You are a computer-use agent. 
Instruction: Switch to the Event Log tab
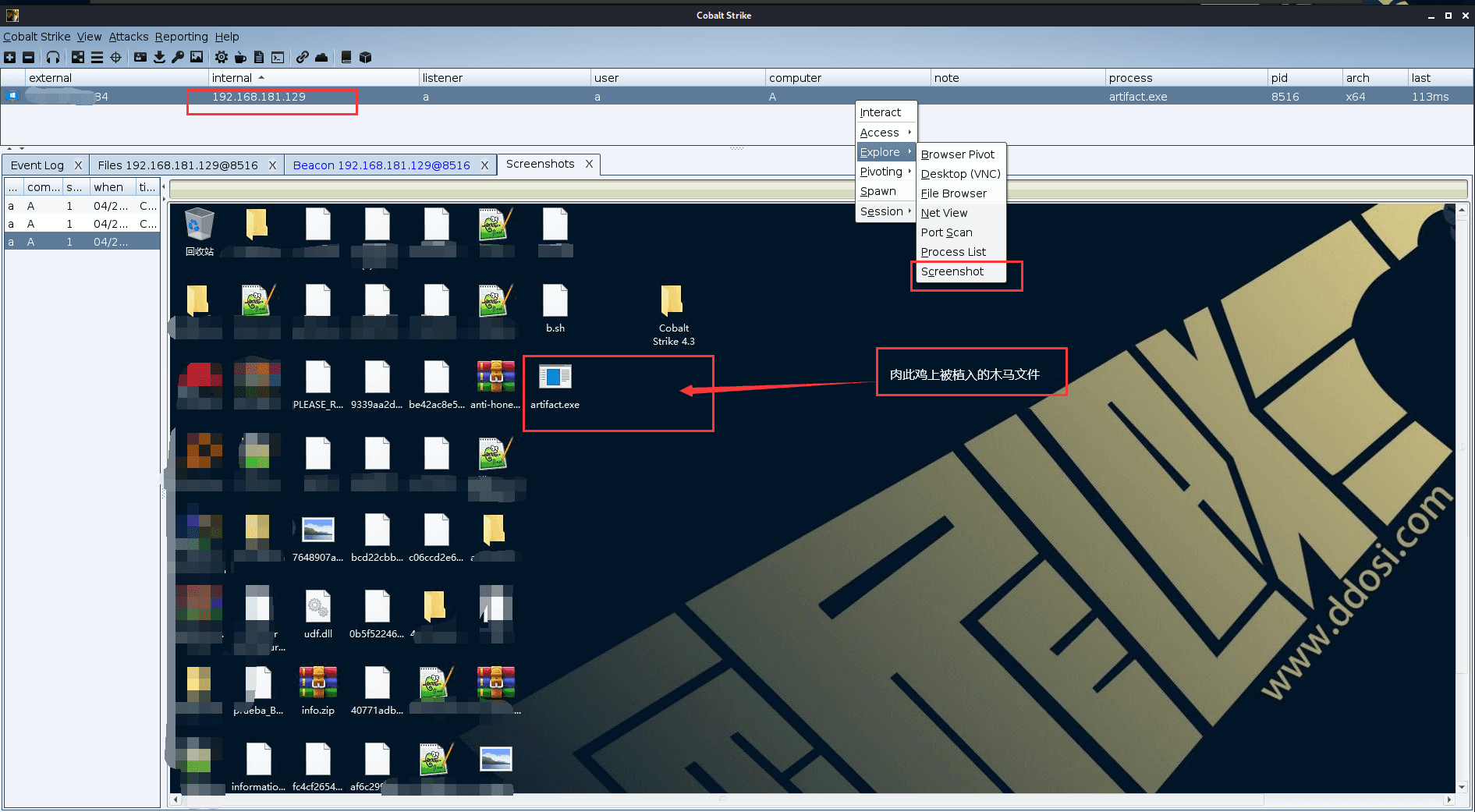(x=37, y=165)
